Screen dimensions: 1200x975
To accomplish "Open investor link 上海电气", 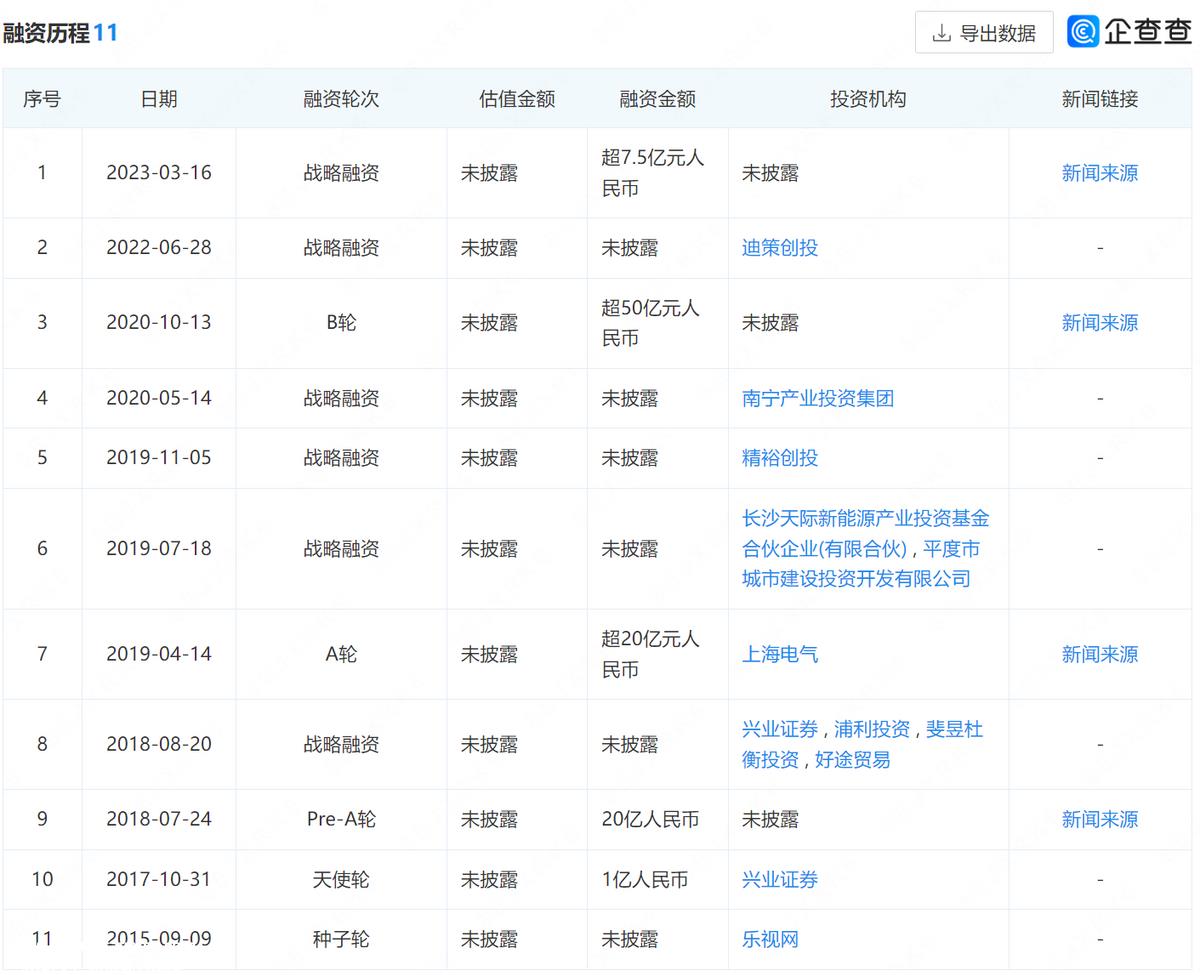I will (780, 654).
